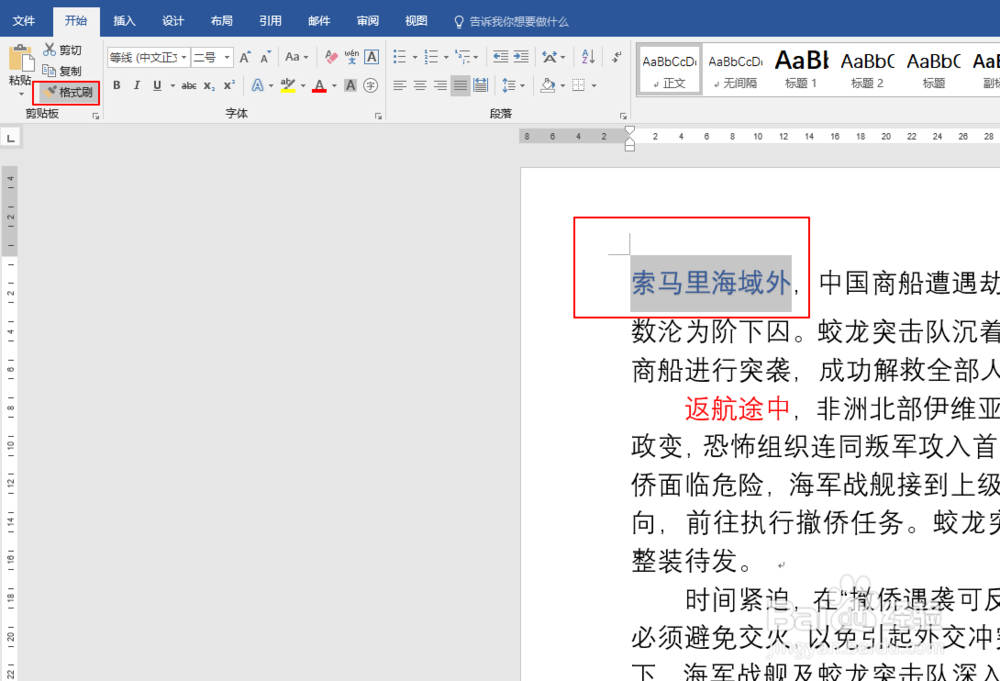Toggle italic formatting
This screenshot has width=1000, height=681.
pyautogui.click(x=136, y=86)
